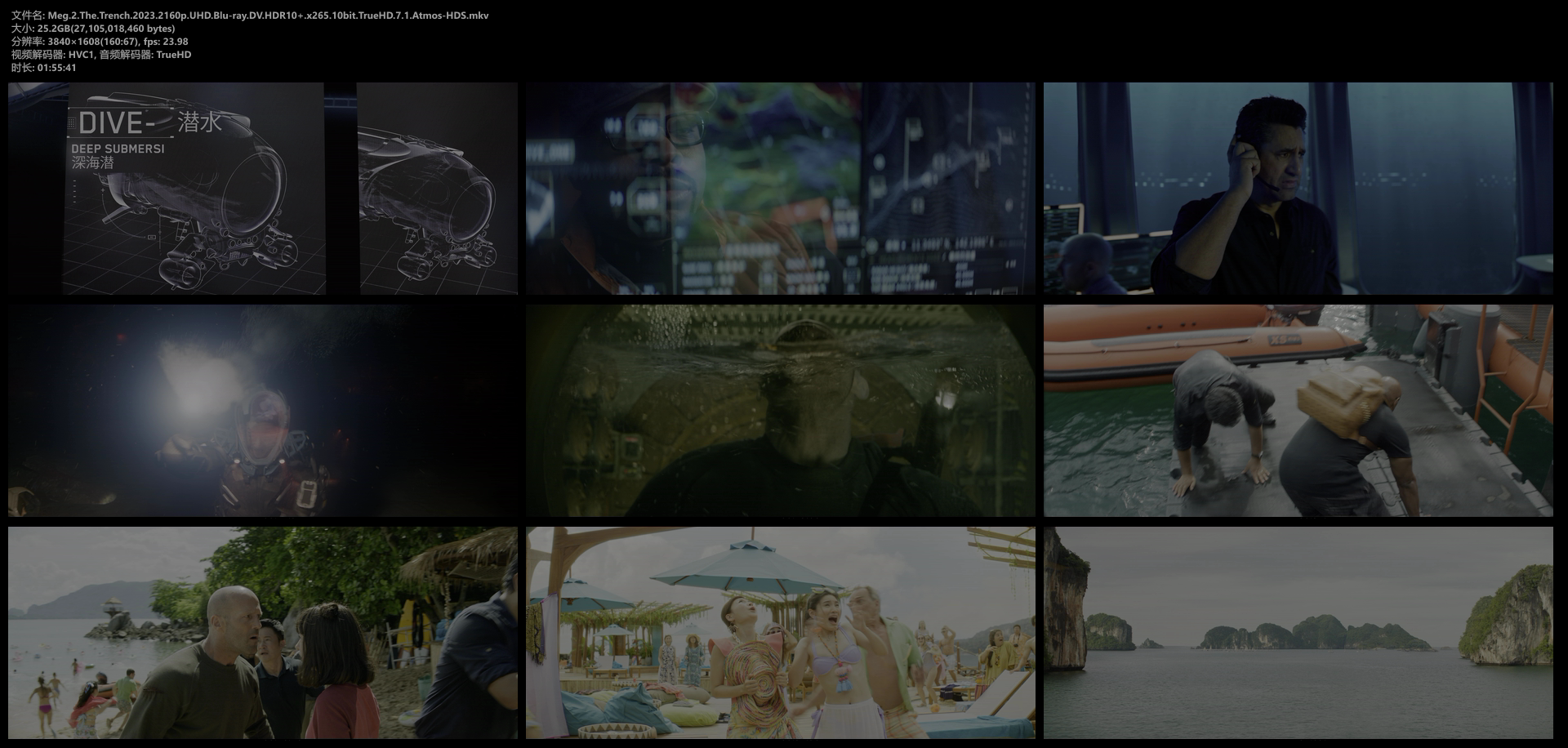Click the screaming beach resort crowd thumbnail
This screenshot has height=748, width=1568.
pos(780,633)
